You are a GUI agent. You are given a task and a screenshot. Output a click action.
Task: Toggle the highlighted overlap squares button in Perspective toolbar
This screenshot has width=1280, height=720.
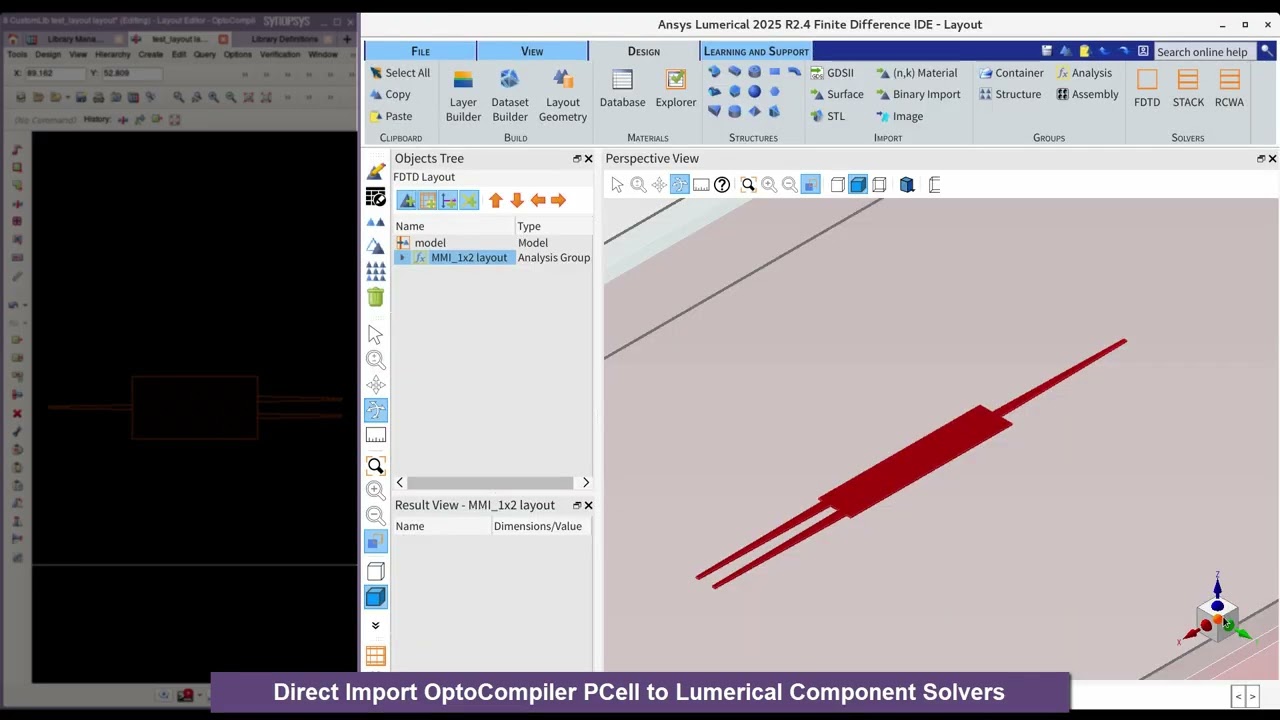[x=811, y=185]
